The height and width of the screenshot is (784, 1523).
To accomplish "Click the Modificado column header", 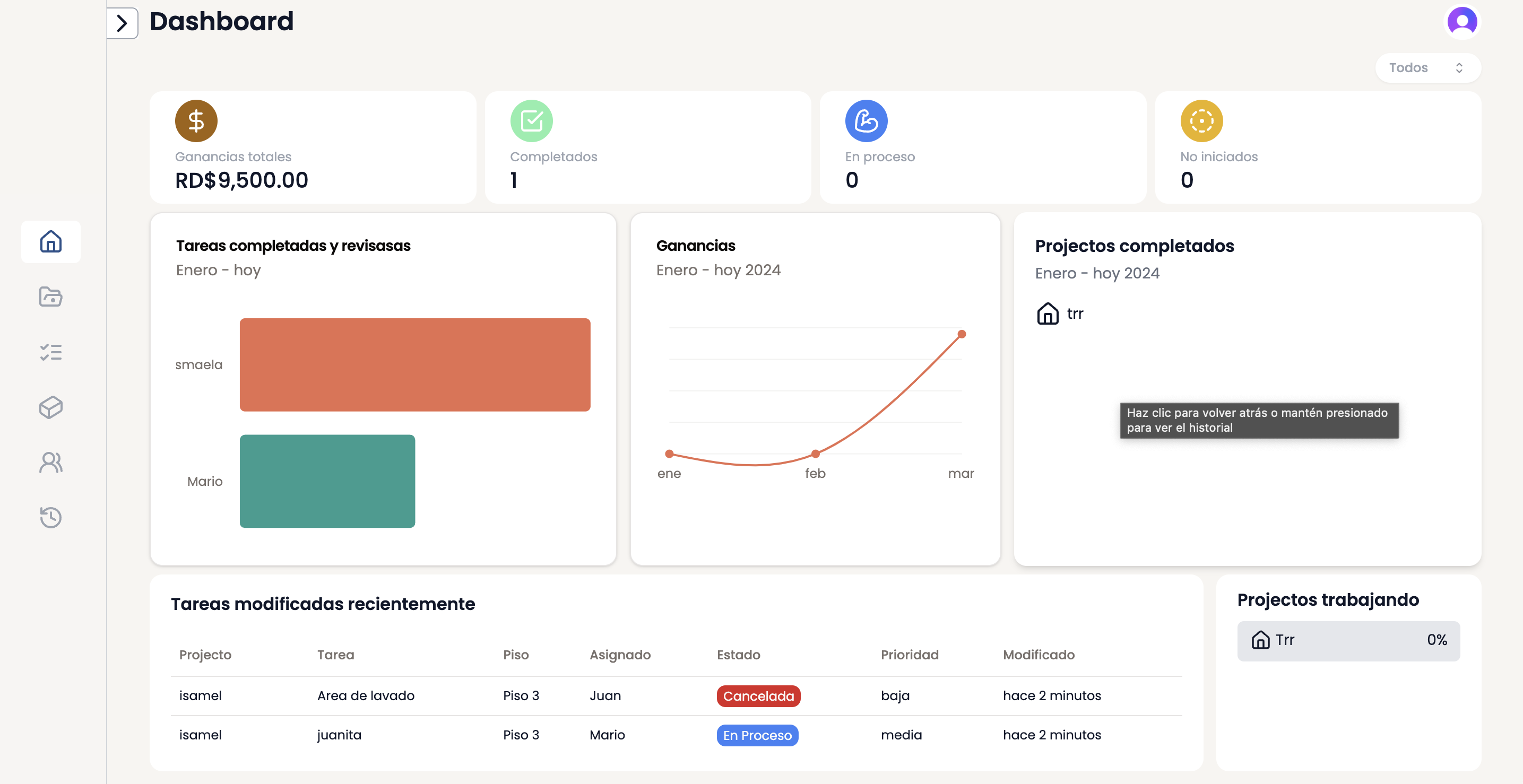I will click(1038, 655).
